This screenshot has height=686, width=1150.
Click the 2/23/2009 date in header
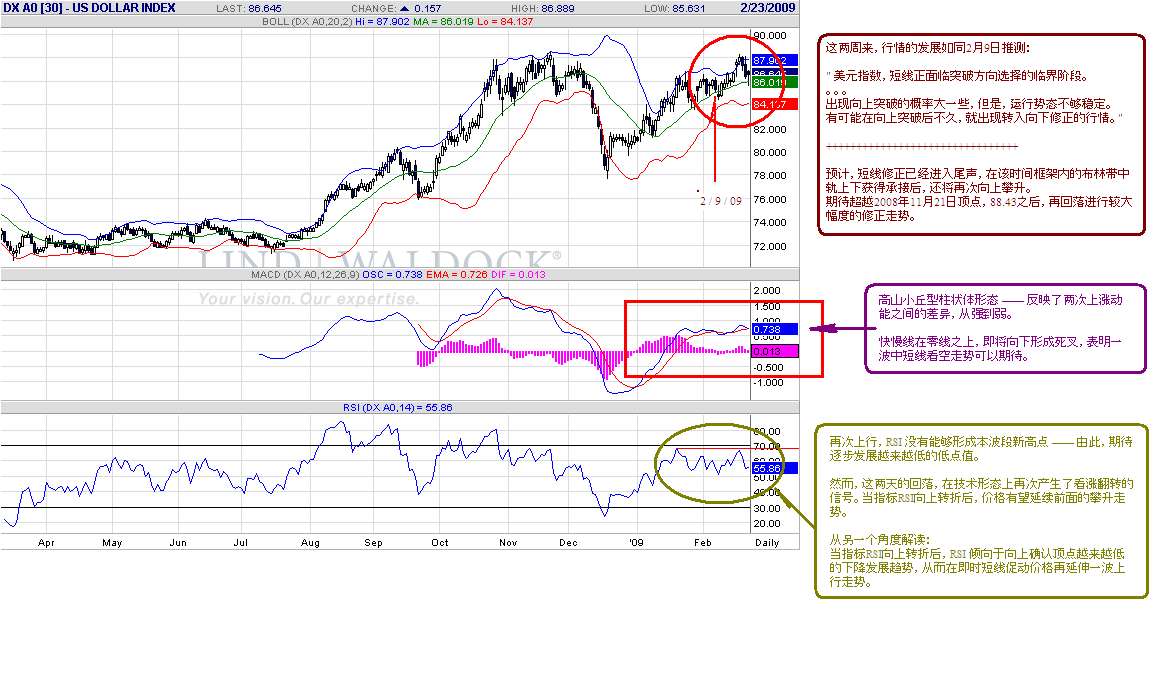[767, 8]
